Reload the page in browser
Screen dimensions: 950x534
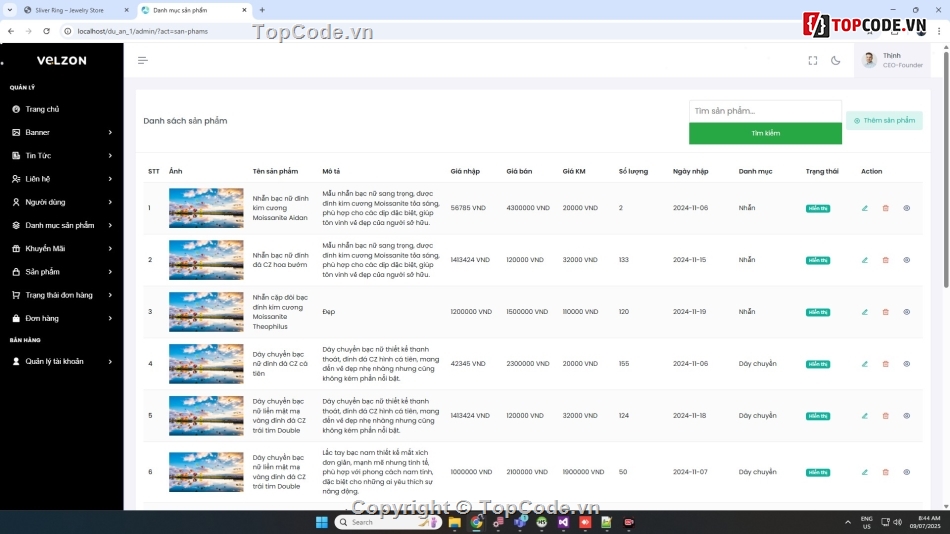tap(46, 31)
